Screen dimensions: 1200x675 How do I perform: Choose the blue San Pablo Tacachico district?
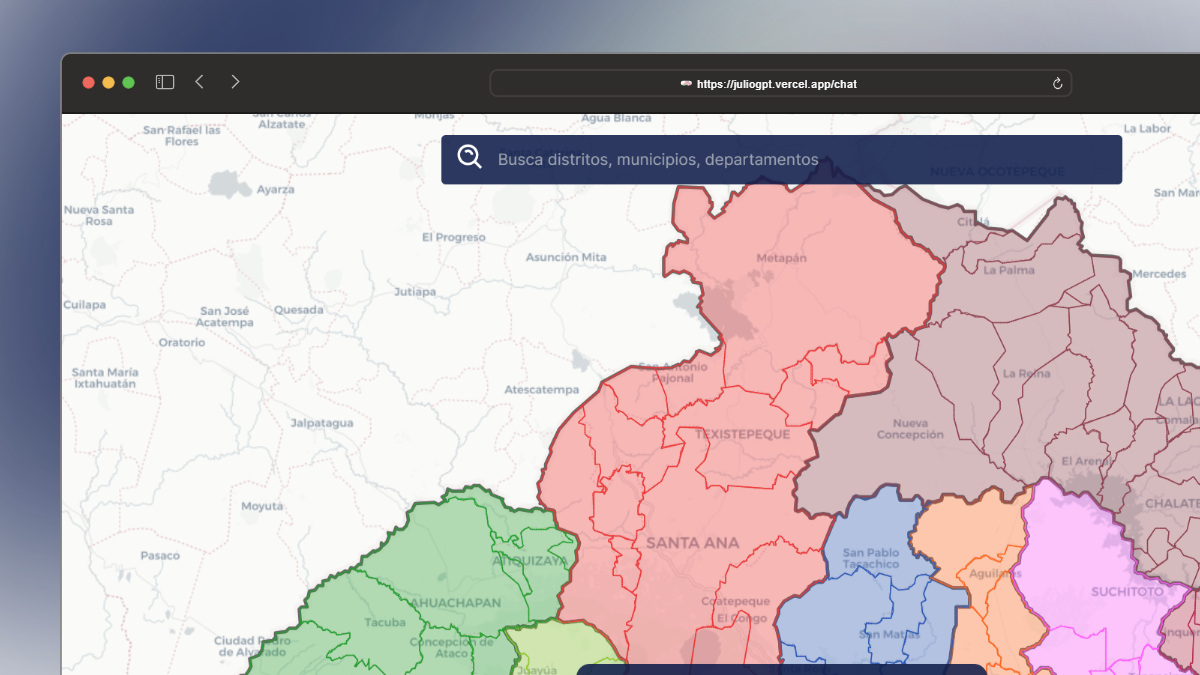point(870,558)
